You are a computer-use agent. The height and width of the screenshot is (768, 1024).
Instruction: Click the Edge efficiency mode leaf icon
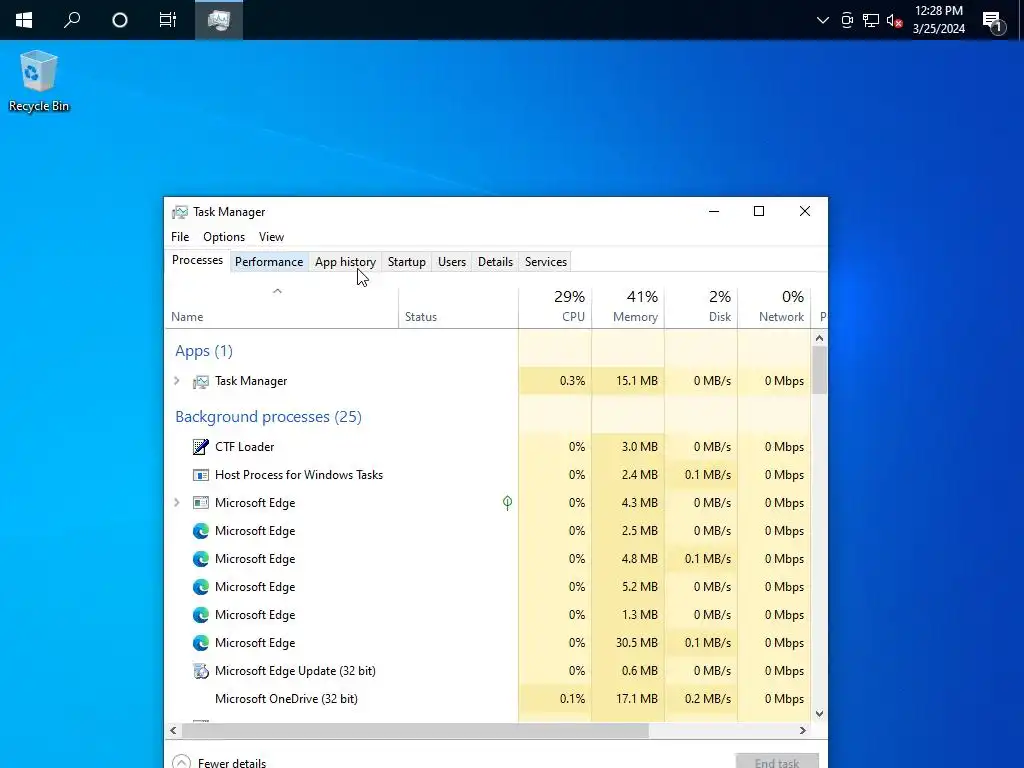pyautogui.click(x=507, y=503)
